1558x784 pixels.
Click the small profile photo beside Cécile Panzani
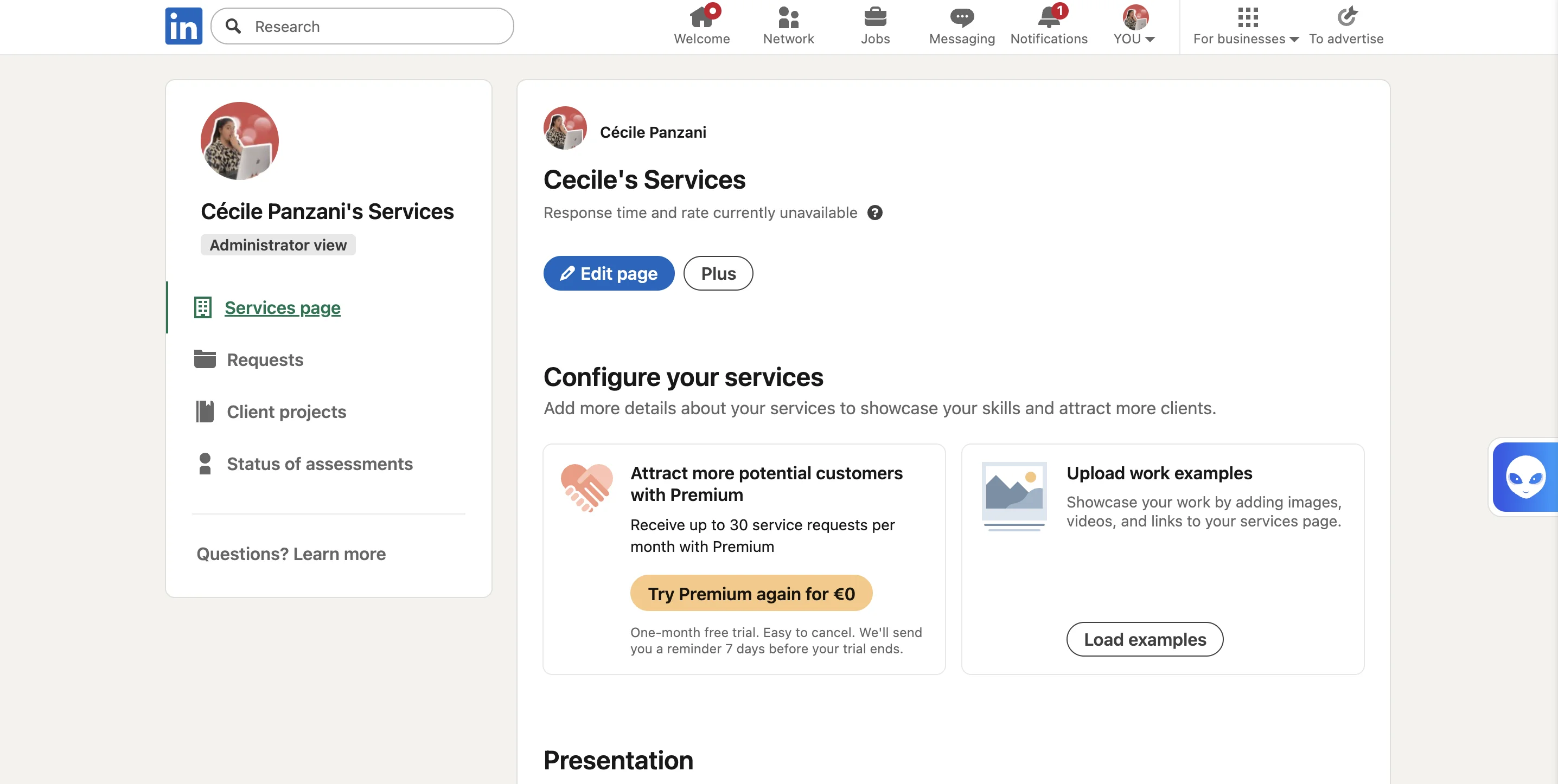pyautogui.click(x=565, y=127)
